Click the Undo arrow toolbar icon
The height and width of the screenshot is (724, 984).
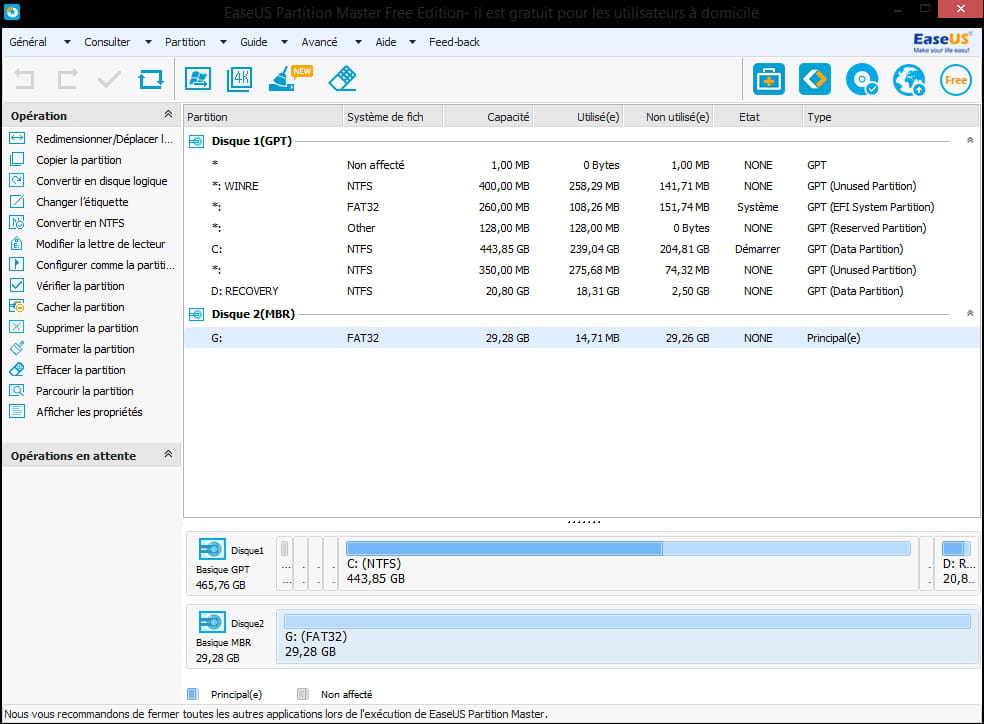(24, 80)
